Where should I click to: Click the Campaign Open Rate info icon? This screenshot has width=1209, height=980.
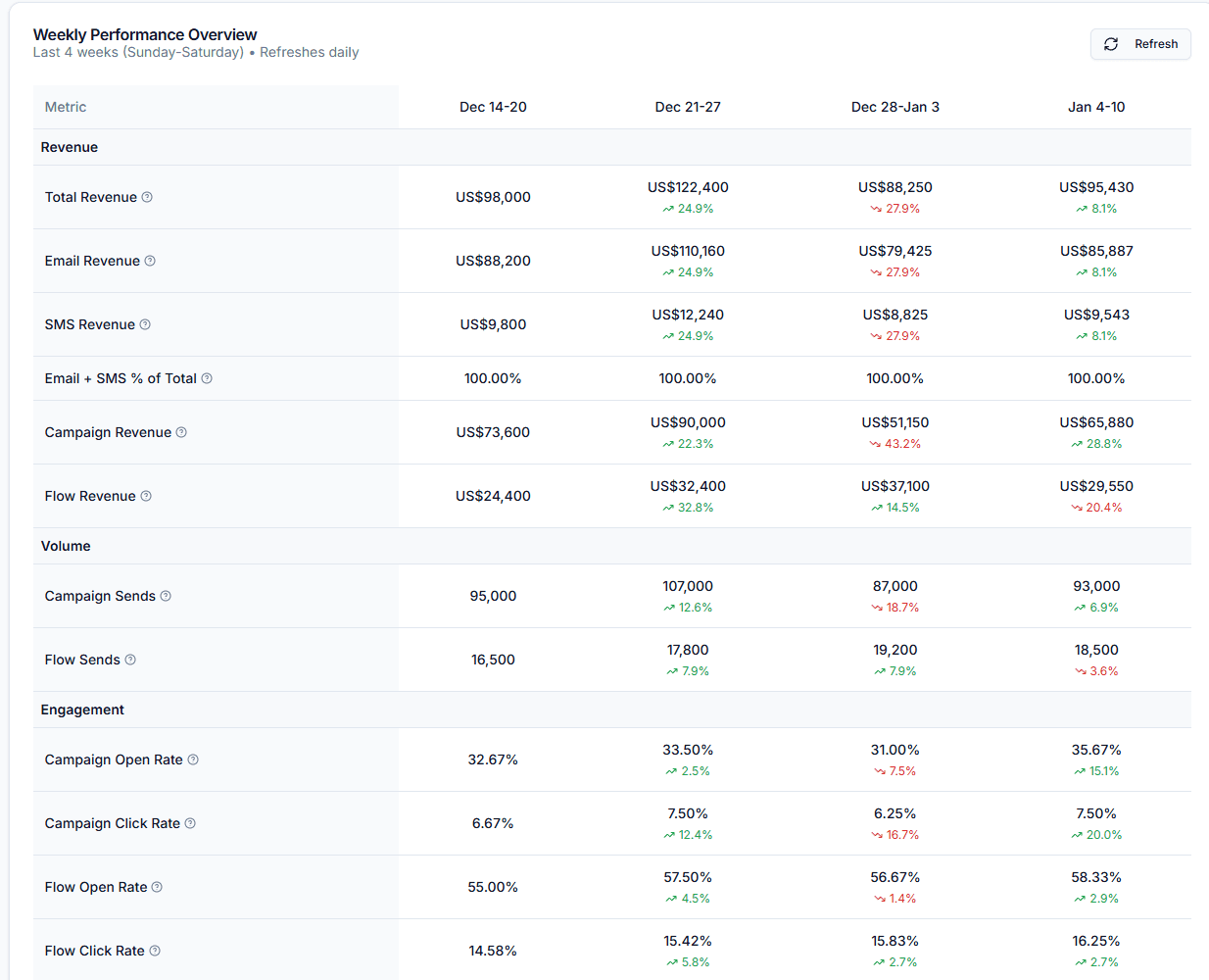coord(193,759)
